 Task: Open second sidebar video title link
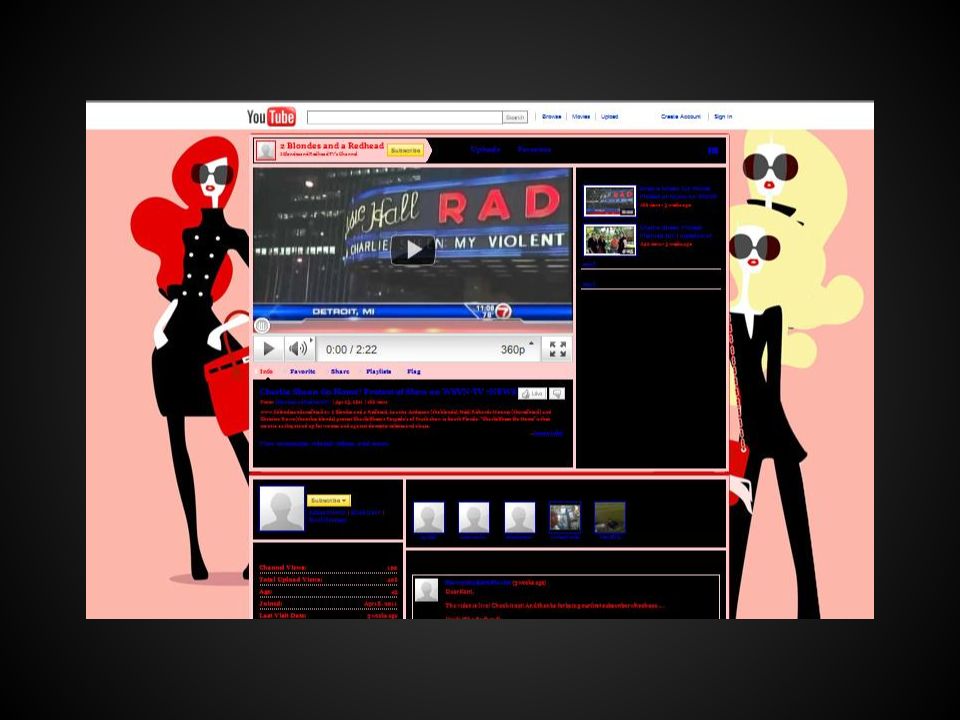pyautogui.click(x=676, y=231)
